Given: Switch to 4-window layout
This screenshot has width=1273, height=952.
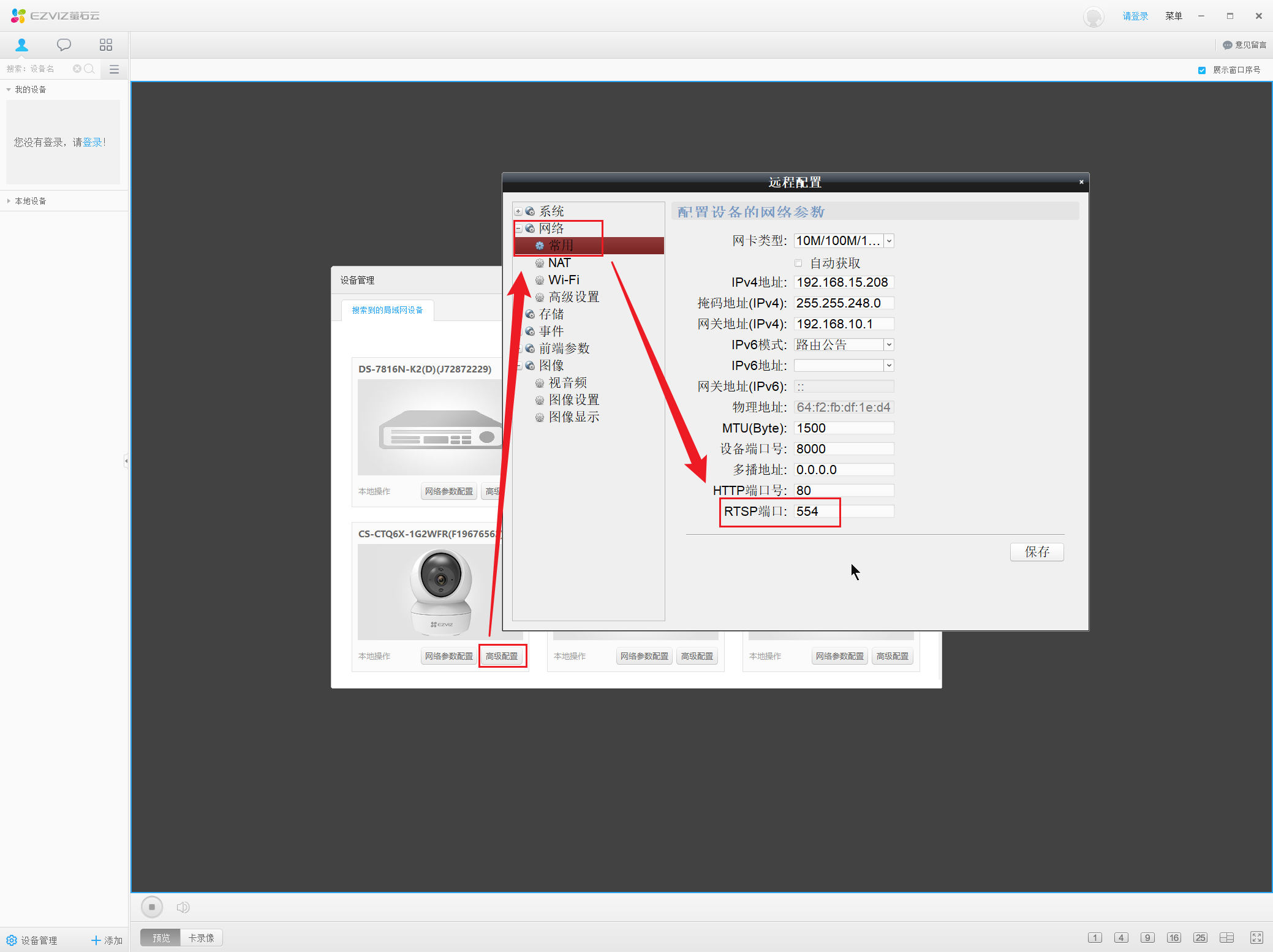Looking at the screenshot, I should [1121, 938].
